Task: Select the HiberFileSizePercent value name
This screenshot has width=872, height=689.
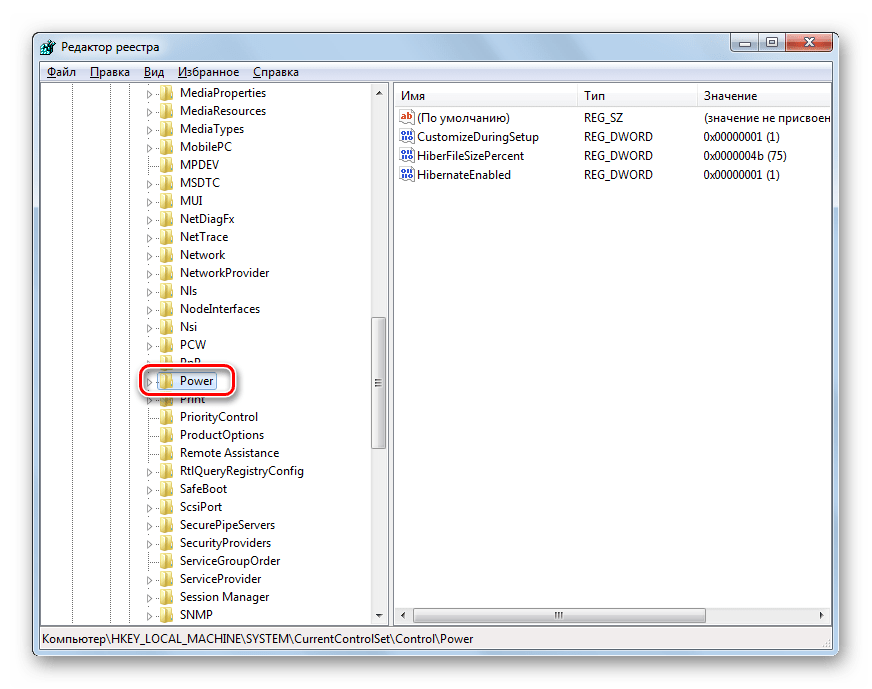Action: pos(470,156)
